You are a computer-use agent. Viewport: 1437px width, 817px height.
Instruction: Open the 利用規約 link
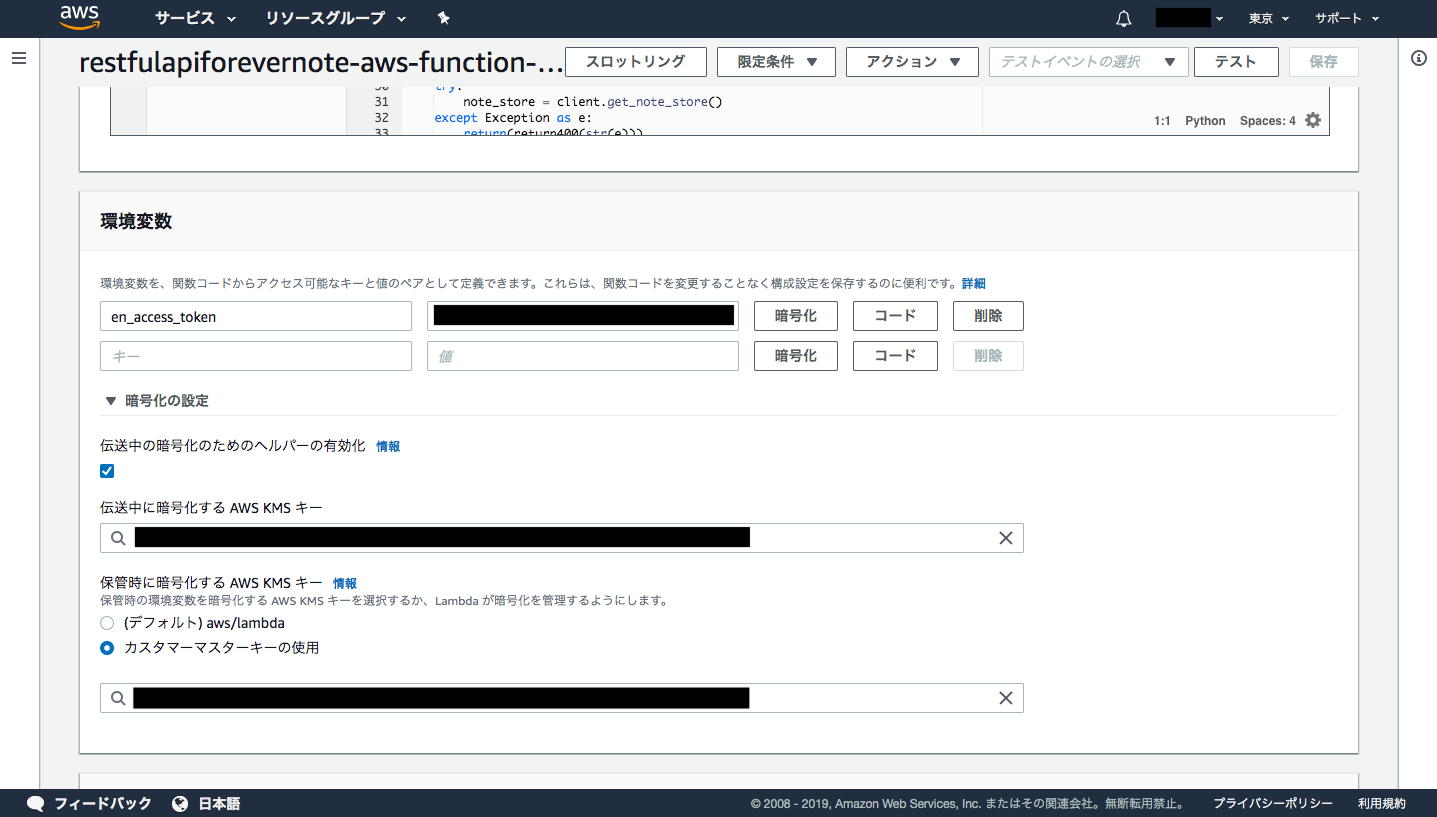[x=1382, y=803]
